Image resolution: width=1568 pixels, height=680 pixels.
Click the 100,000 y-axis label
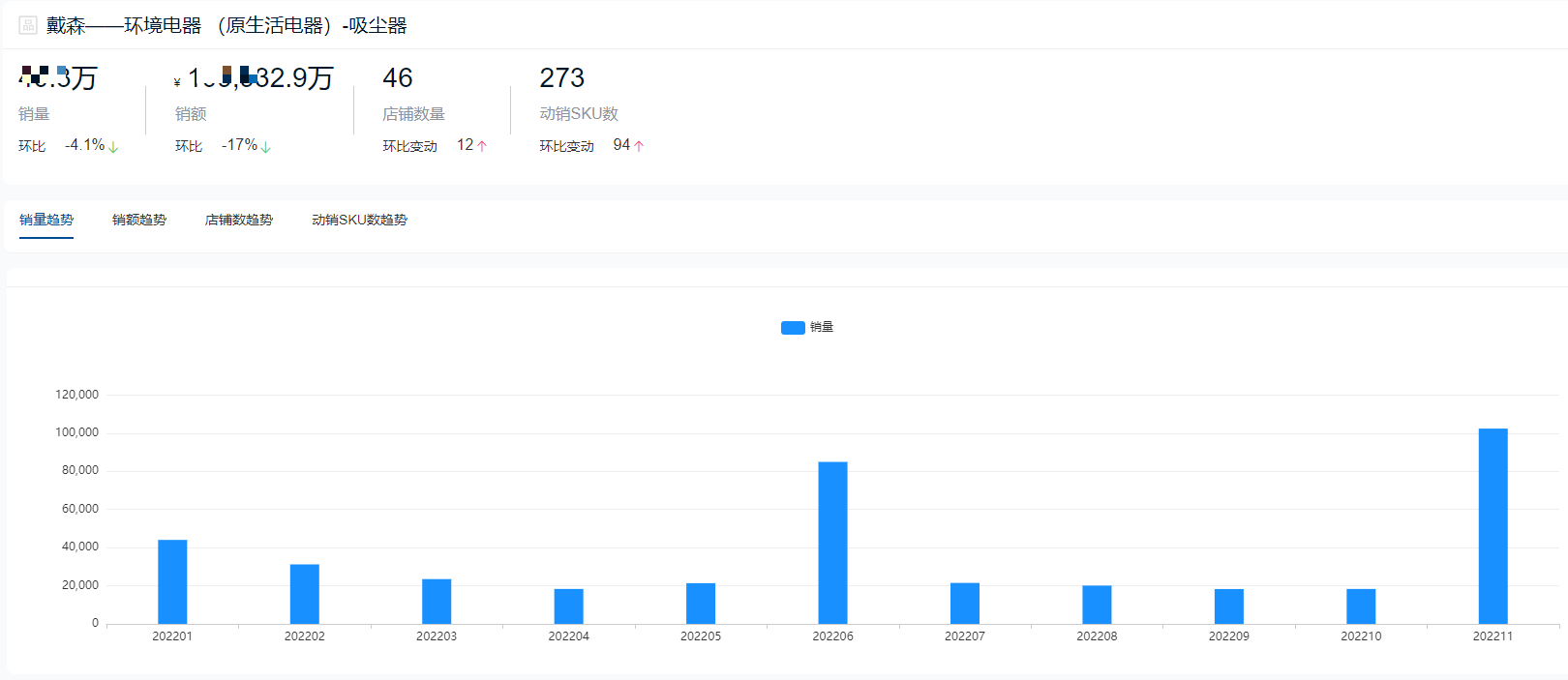(77, 432)
